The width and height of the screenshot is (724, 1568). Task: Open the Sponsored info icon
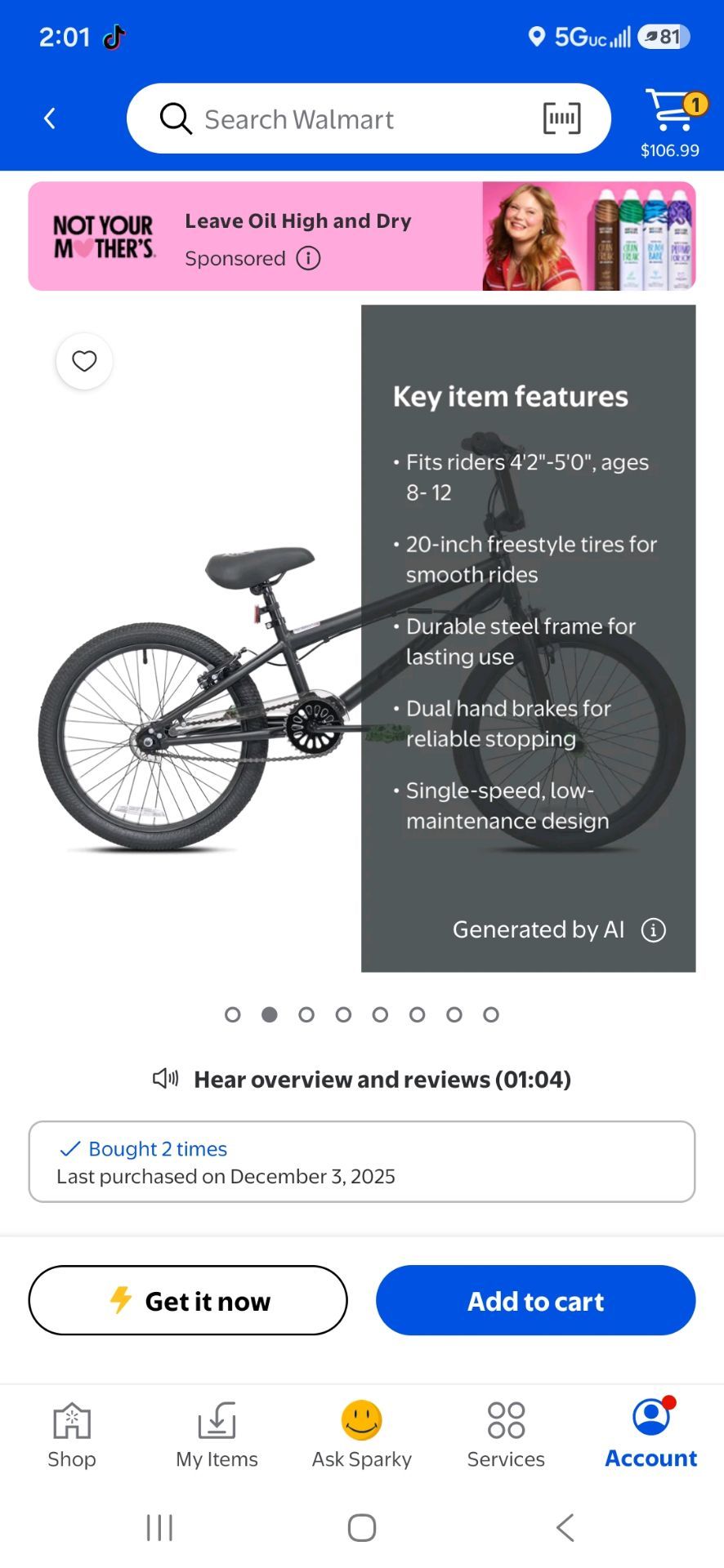308,259
